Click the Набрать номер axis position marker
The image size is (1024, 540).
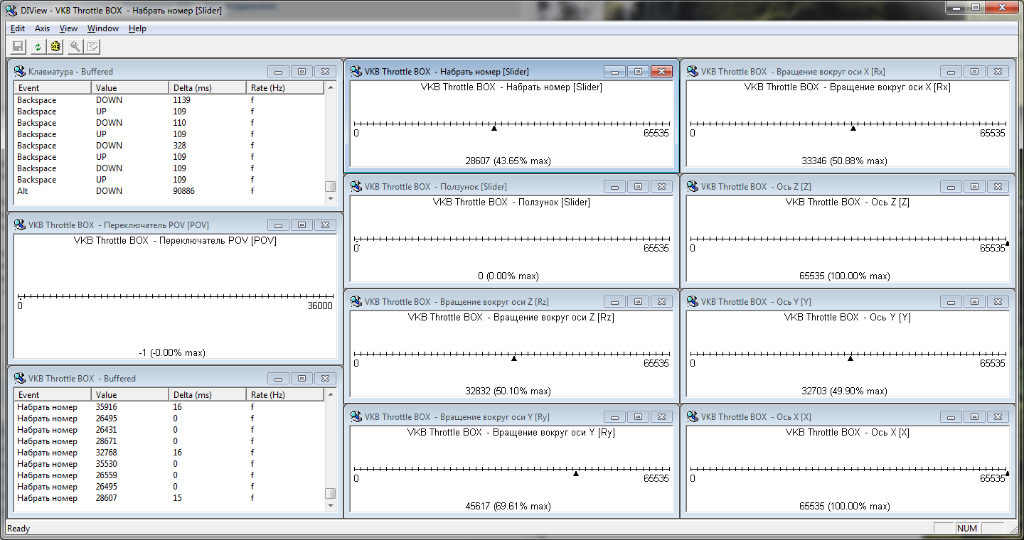[x=494, y=129]
